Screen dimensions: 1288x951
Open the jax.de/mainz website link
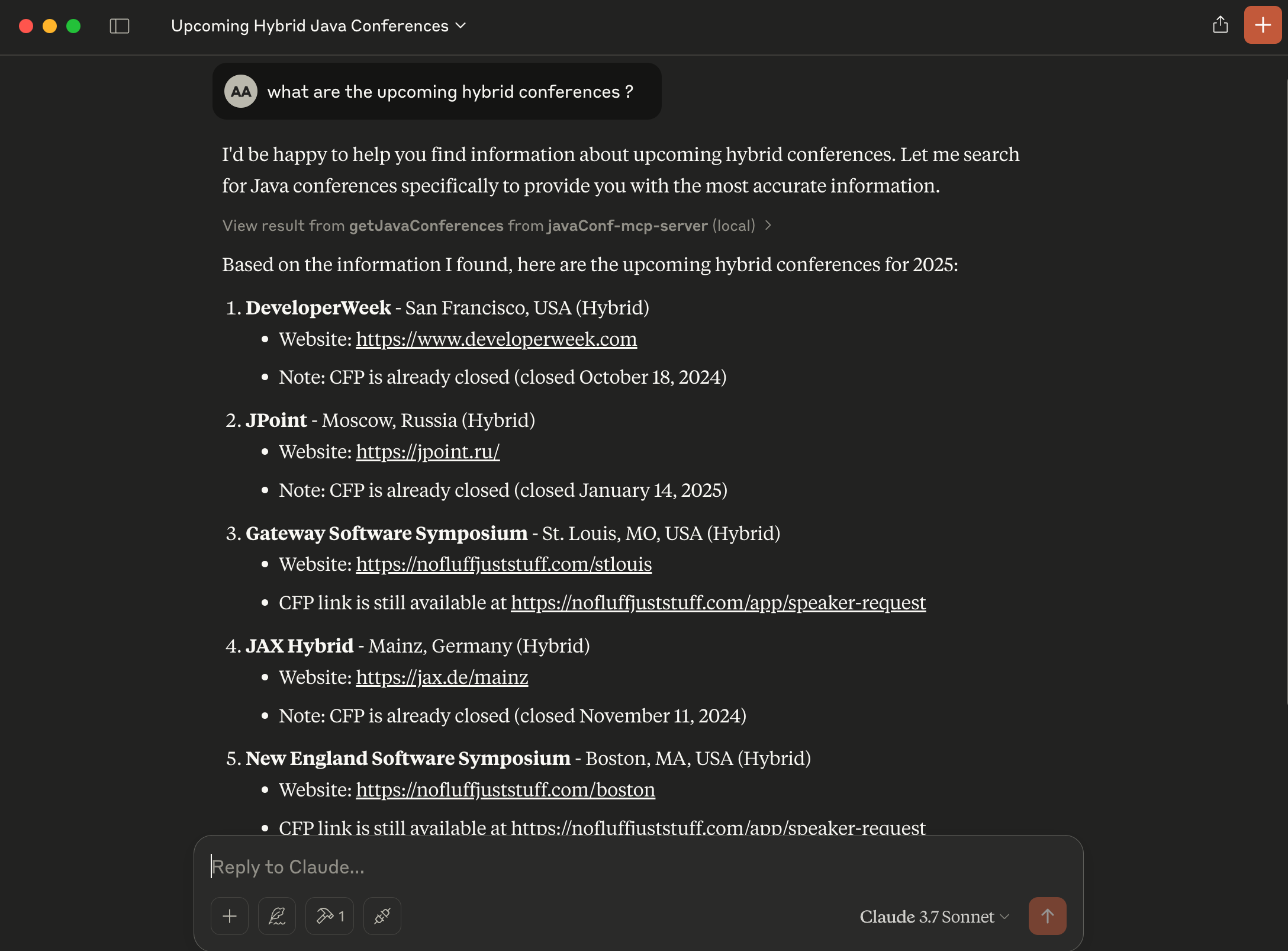[442, 677]
